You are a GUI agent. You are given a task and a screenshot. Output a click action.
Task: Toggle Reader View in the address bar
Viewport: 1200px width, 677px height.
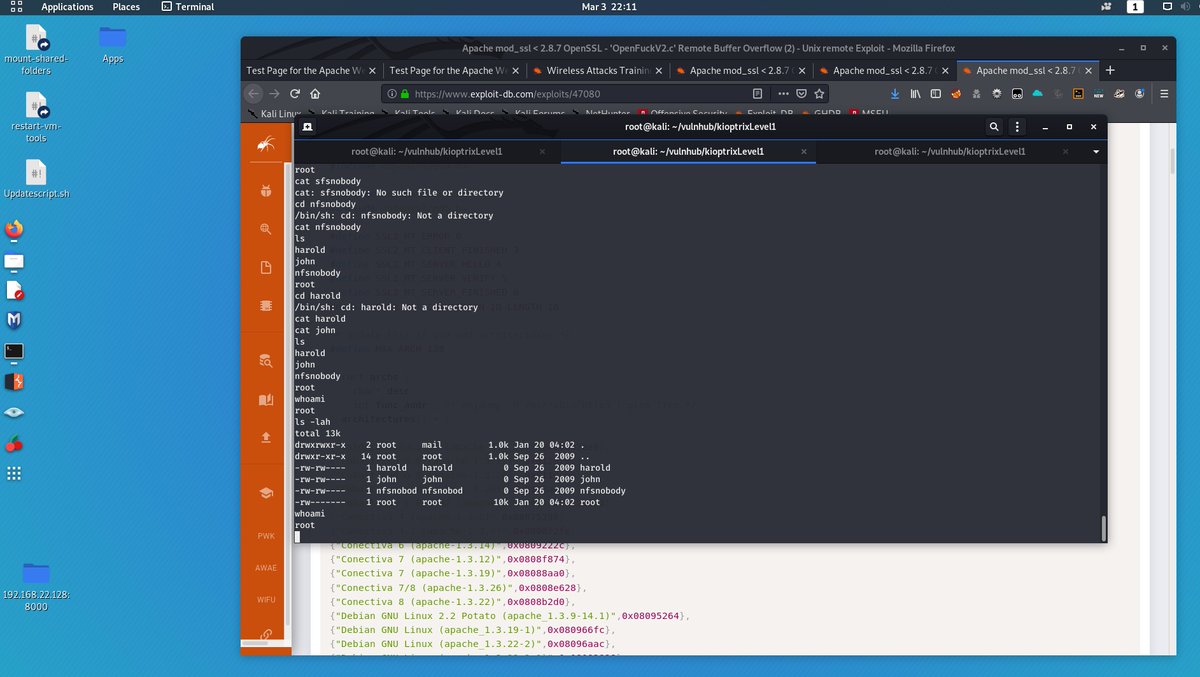(x=757, y=93)
